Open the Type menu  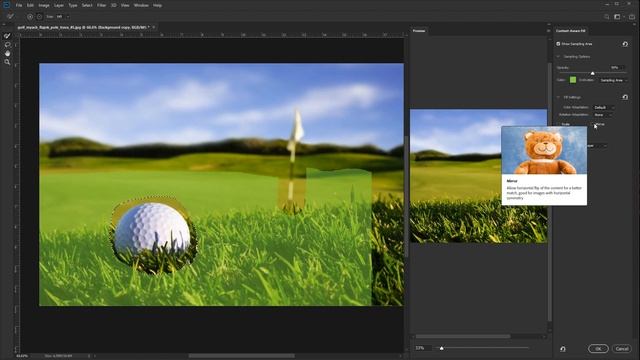click(73, 5)
